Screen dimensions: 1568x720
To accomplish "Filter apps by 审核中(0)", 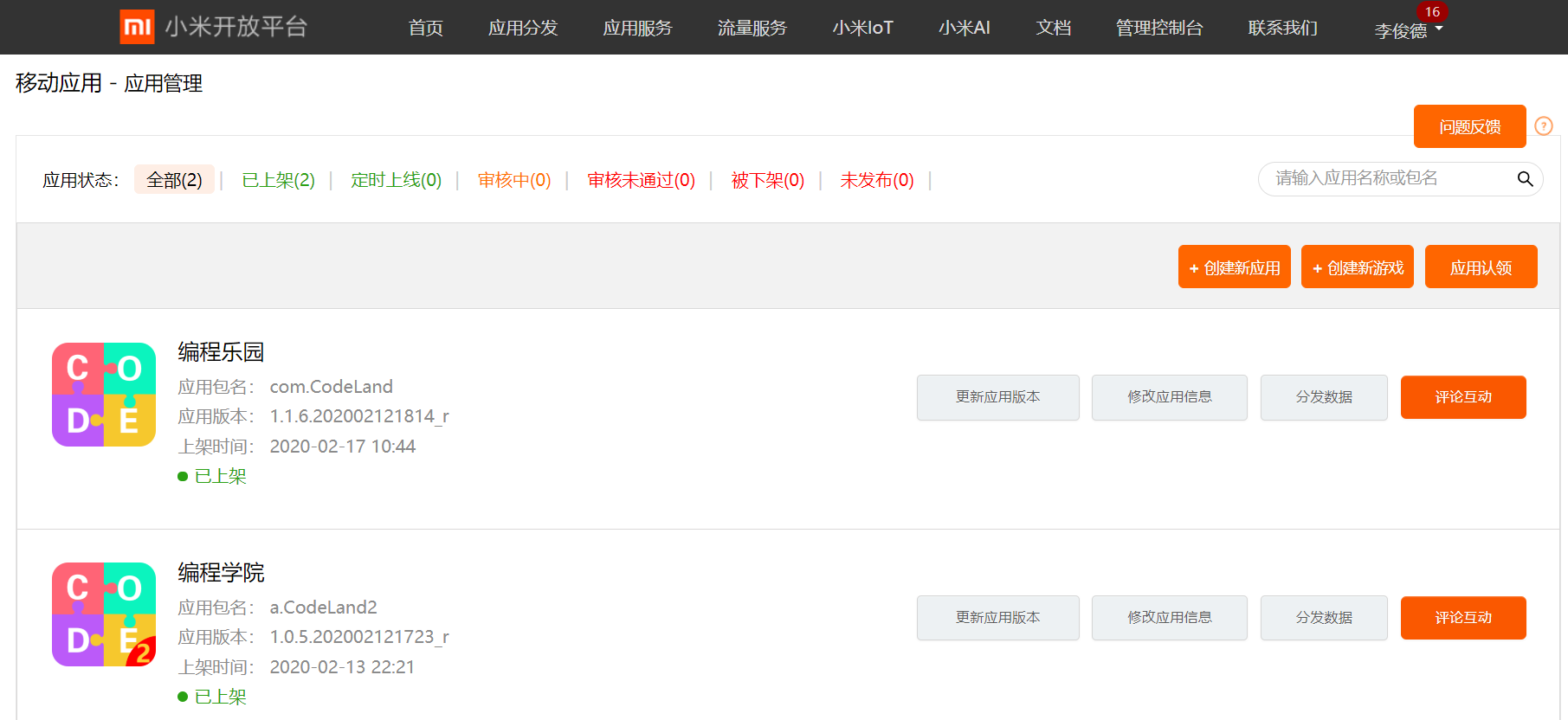I will (x=514, y=180).
